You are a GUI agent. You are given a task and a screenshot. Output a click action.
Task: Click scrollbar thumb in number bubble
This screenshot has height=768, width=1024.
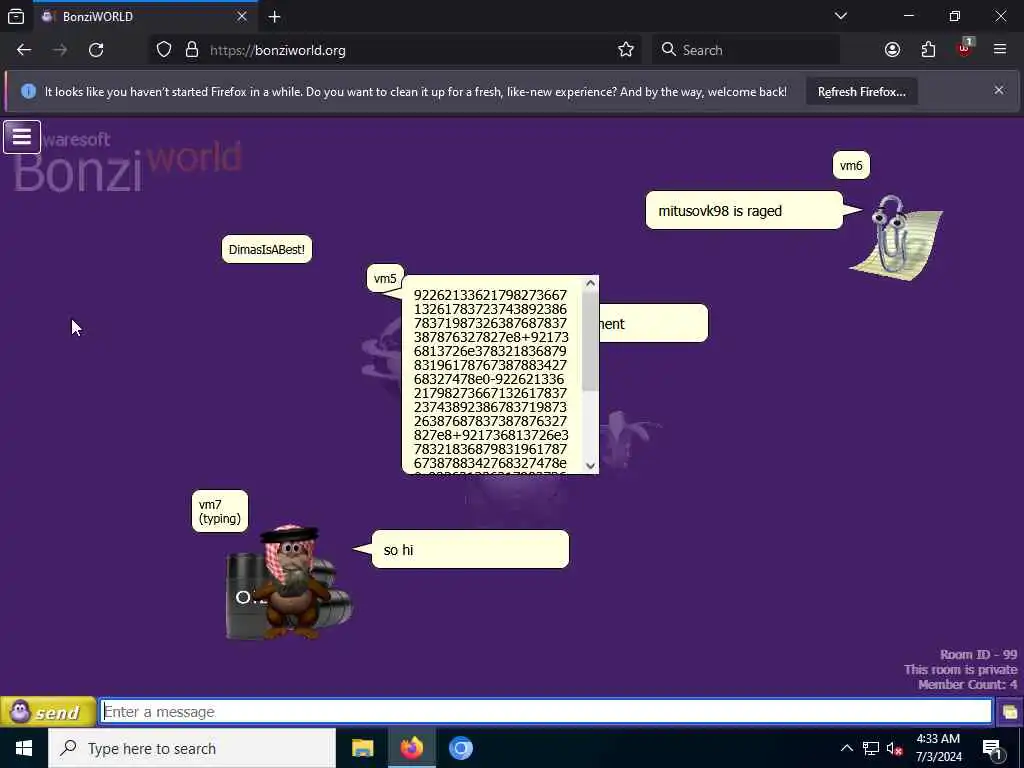(590, 341)
